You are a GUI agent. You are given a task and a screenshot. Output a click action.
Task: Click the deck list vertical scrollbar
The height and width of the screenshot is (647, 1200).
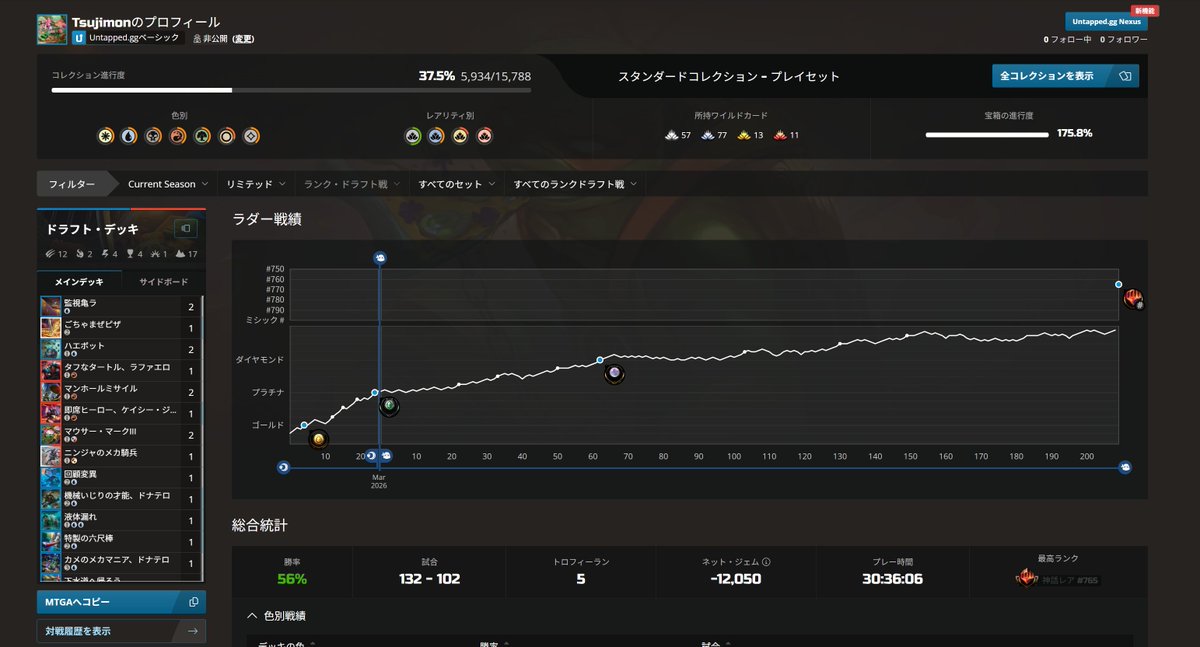203,437
